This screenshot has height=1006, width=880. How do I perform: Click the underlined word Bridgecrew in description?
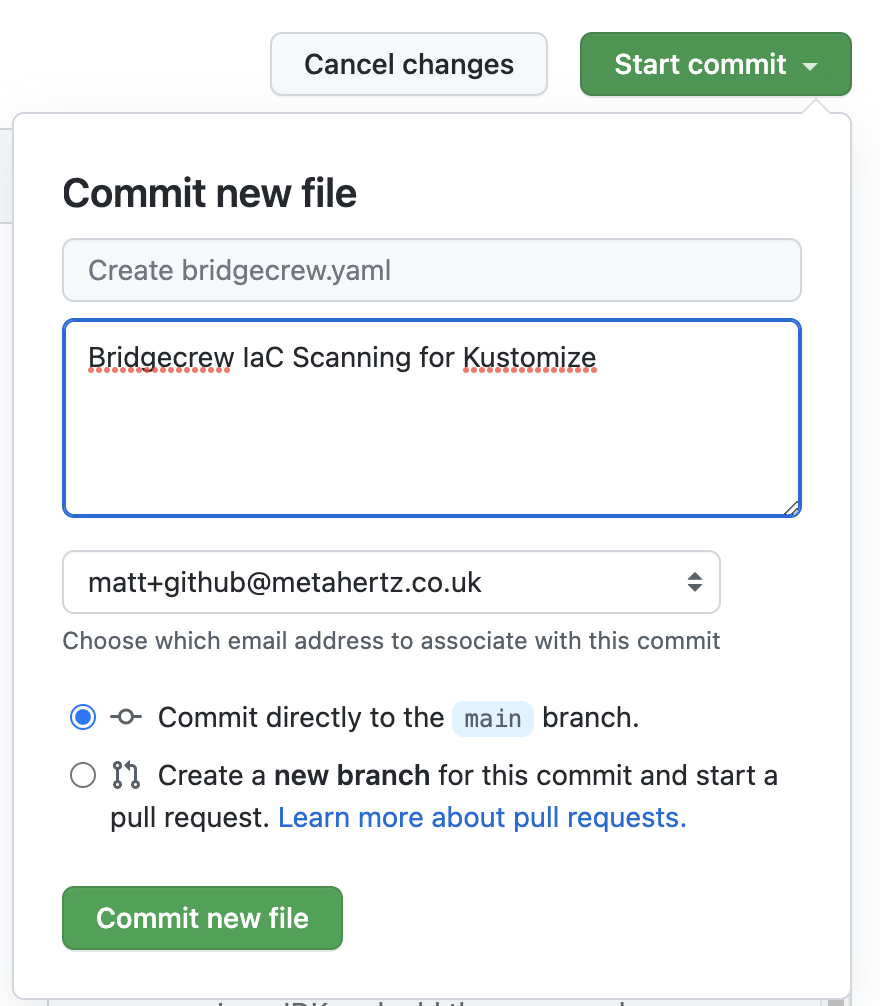click(161, 357)
